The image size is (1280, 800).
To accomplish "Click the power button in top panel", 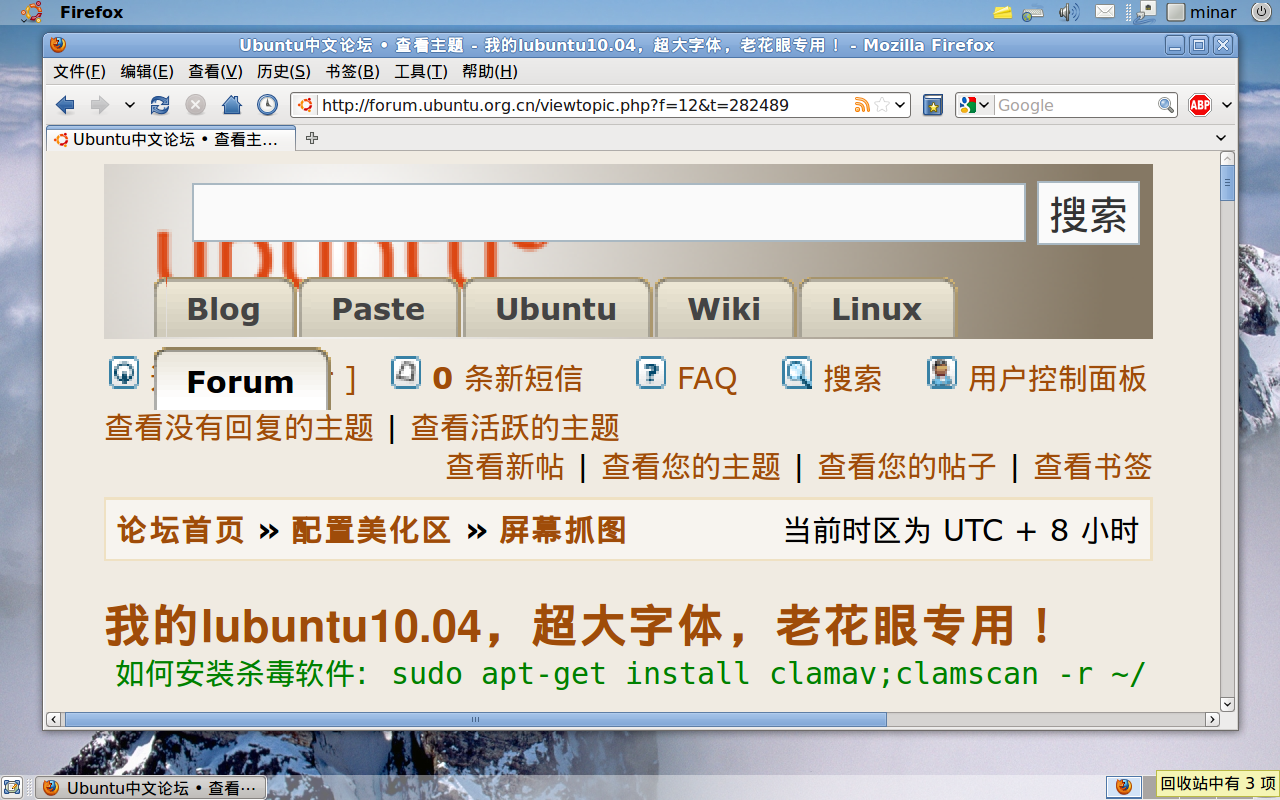I will point(1260,12).
